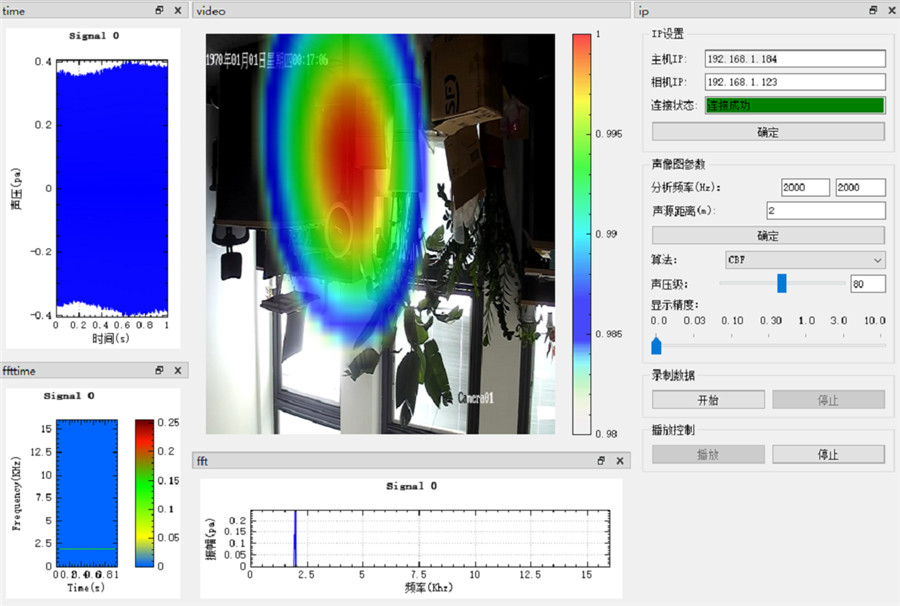This screenshot has height=606, width=900.
Task: Click the 'Signal 0' title in time panel
Action: 94,36
